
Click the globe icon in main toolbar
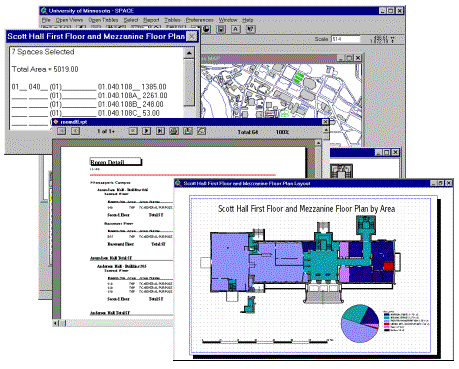point(206,29)
